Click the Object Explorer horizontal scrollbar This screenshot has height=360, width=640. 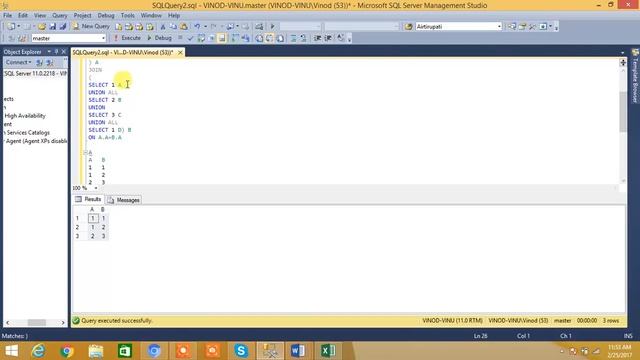[35, 322]
